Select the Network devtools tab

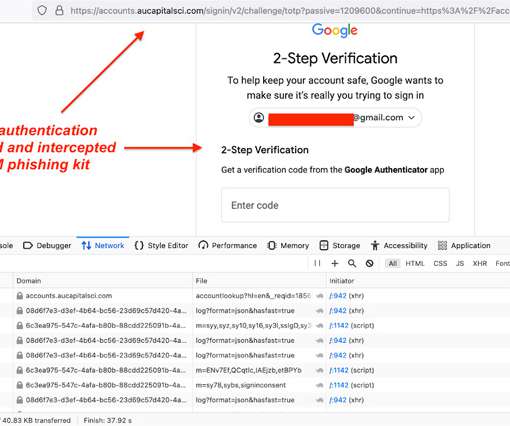coord(103,246)
